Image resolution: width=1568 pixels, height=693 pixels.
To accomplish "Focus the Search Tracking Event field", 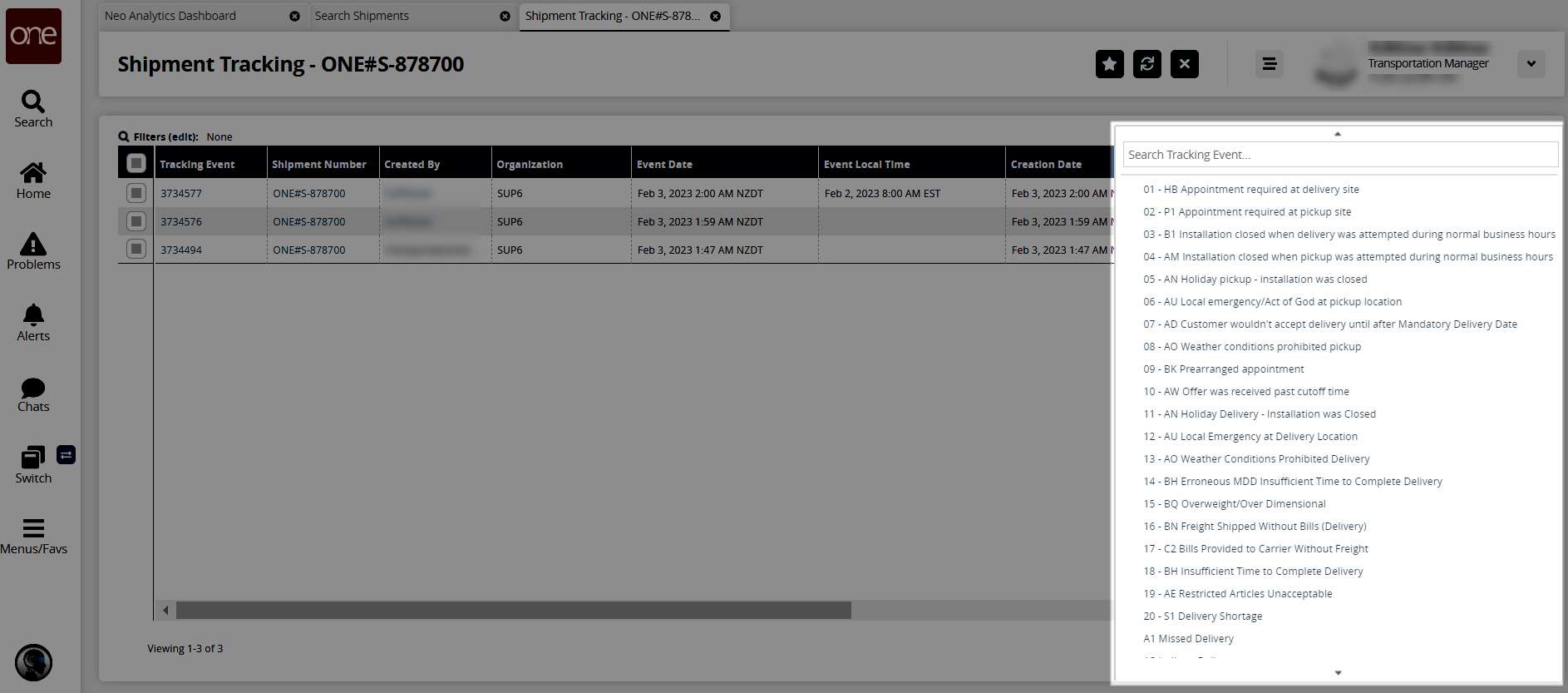I will [1340, 155].
